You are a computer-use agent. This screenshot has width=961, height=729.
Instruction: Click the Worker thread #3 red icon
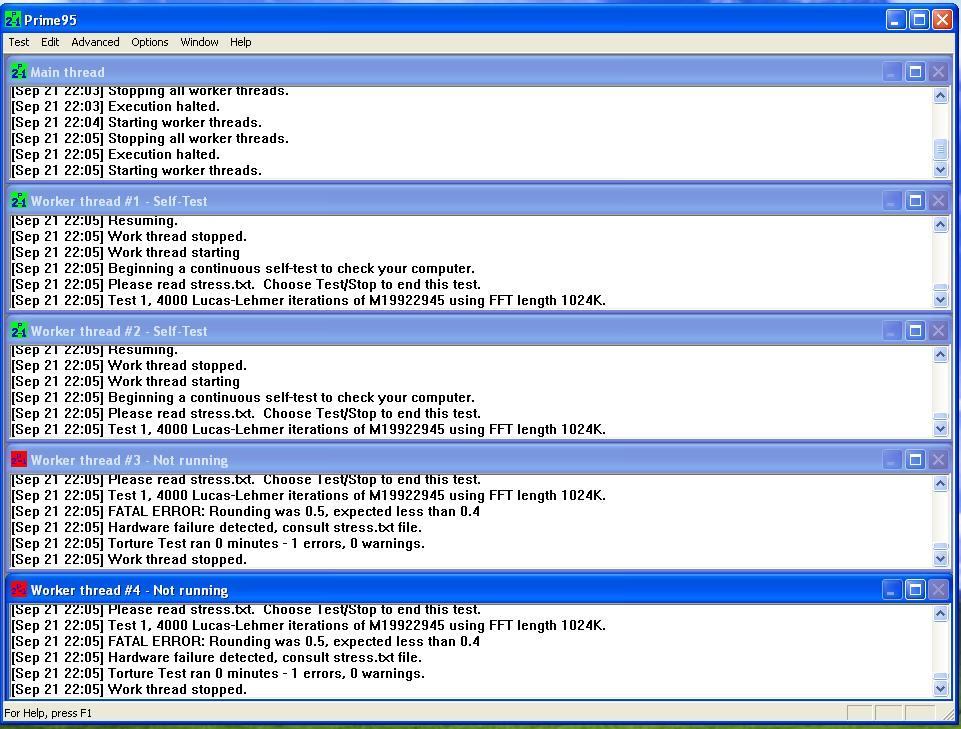pos(18,460)
